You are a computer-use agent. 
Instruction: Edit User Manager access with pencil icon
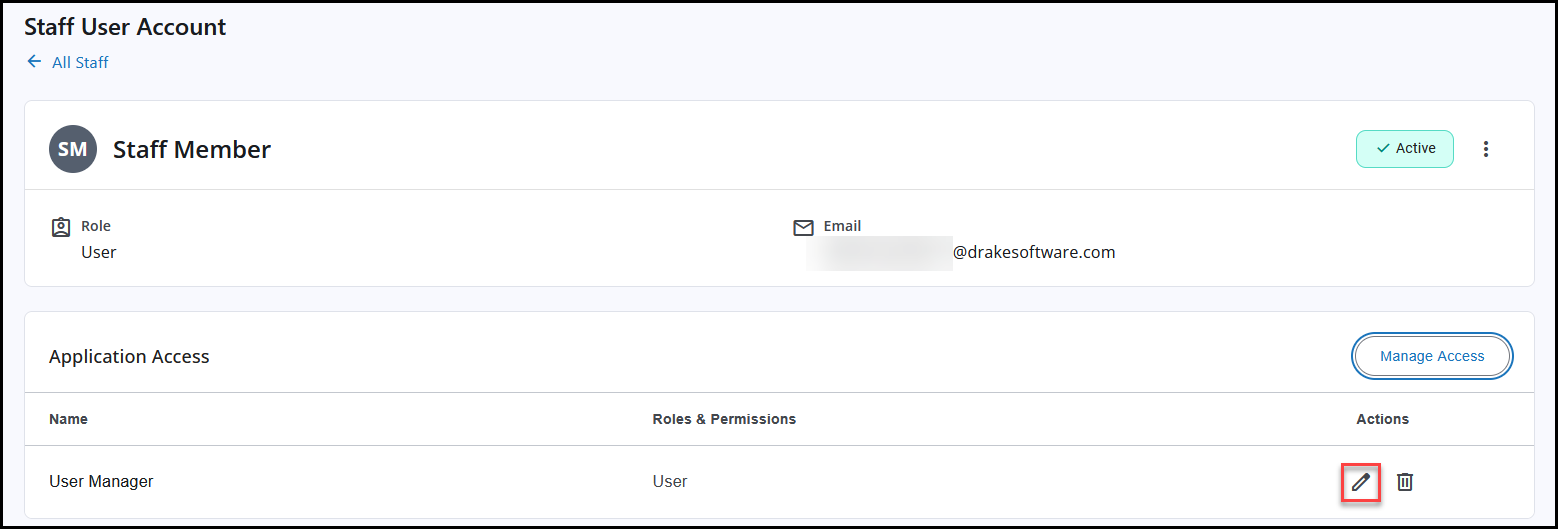coord(1360,482)
